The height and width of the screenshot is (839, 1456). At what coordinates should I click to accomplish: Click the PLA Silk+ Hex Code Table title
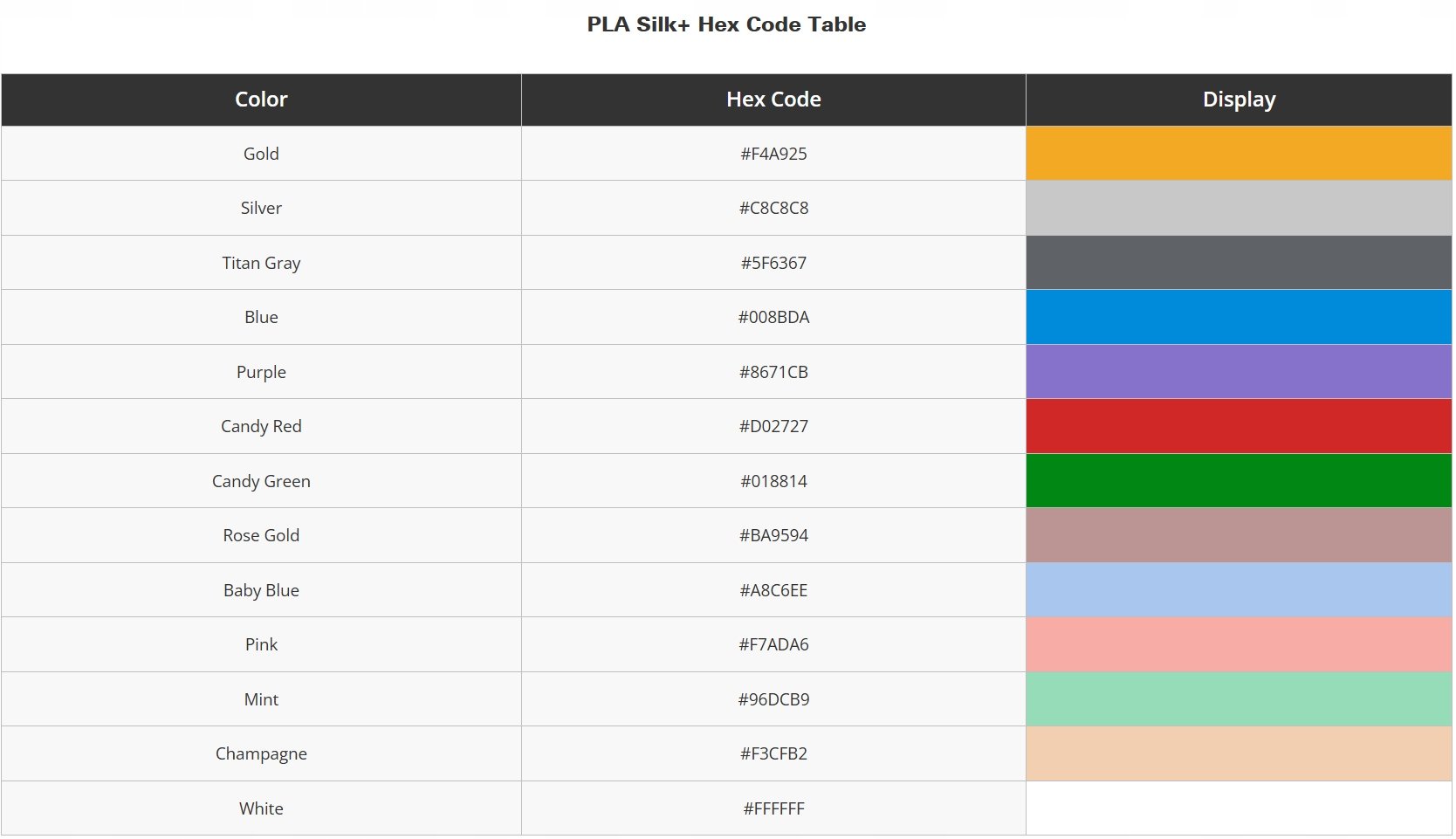pos(726,24)
